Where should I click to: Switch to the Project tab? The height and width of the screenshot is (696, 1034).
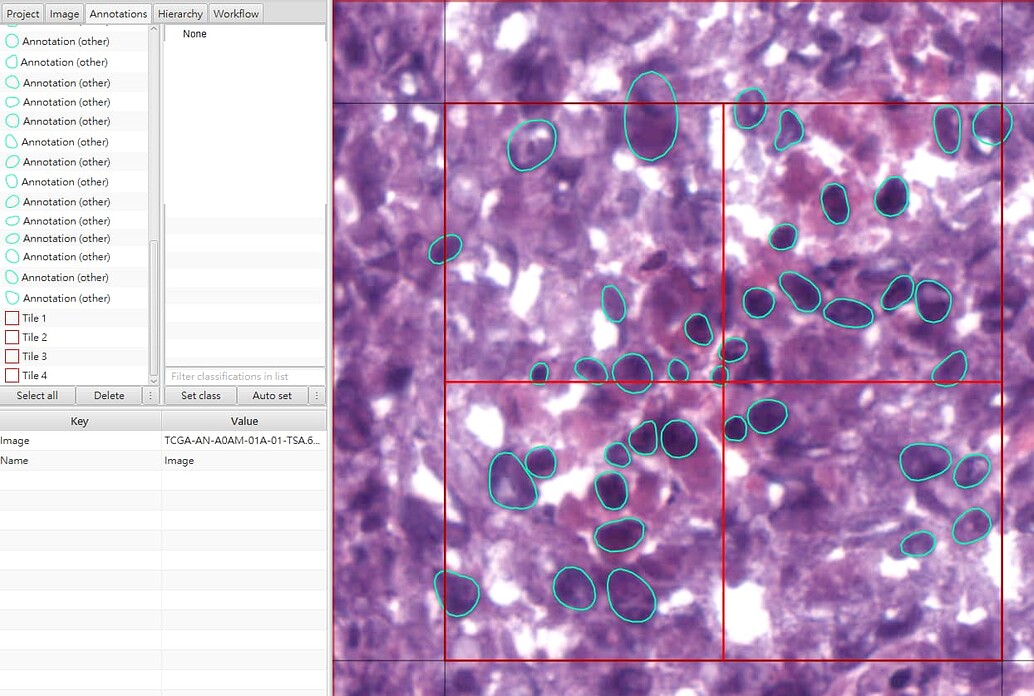coord(22,13)
